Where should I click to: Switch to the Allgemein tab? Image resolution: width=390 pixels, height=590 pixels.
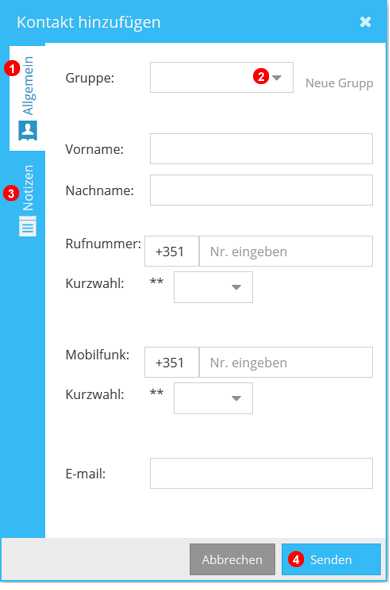pyautogui.click(x=27, y=98)
